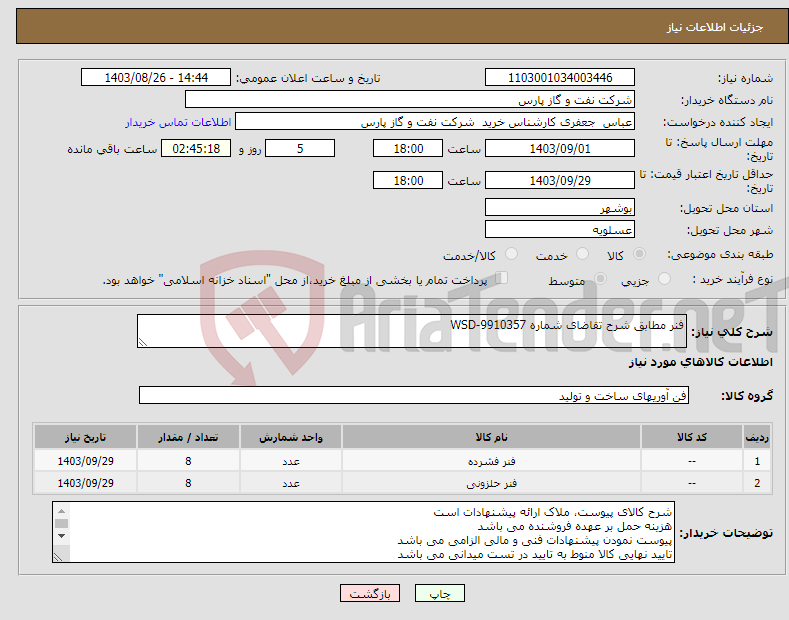Click the price validity date field 1403/09/29
Screen dimensions: 789x620
560,180
